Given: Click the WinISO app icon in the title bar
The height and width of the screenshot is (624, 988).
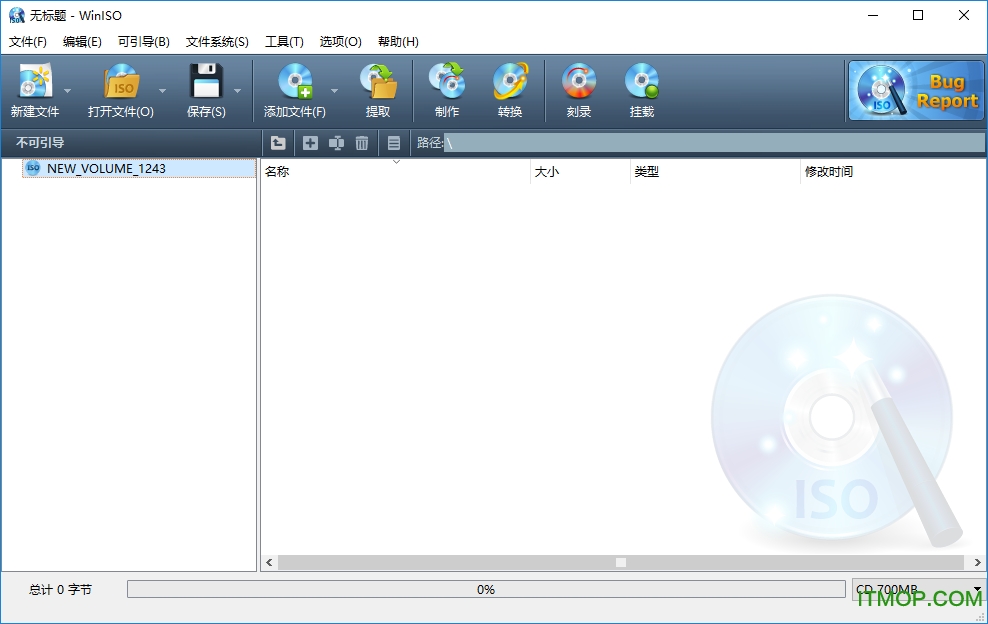Looking at the screenshot, I should [x=16, y=15].
